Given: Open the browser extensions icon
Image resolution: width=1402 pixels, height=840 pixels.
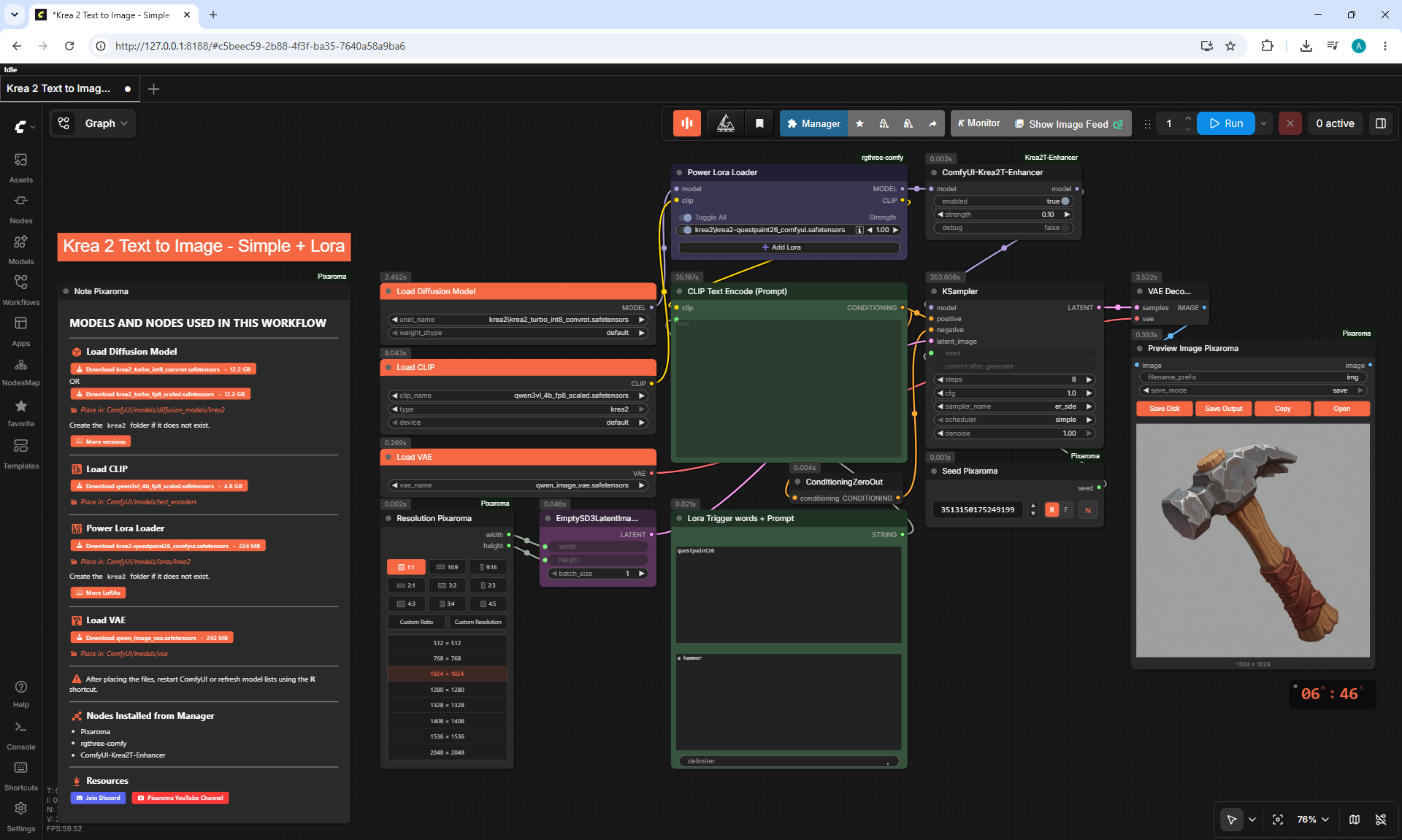Looking at the screenshot, I should [1267, 46].
